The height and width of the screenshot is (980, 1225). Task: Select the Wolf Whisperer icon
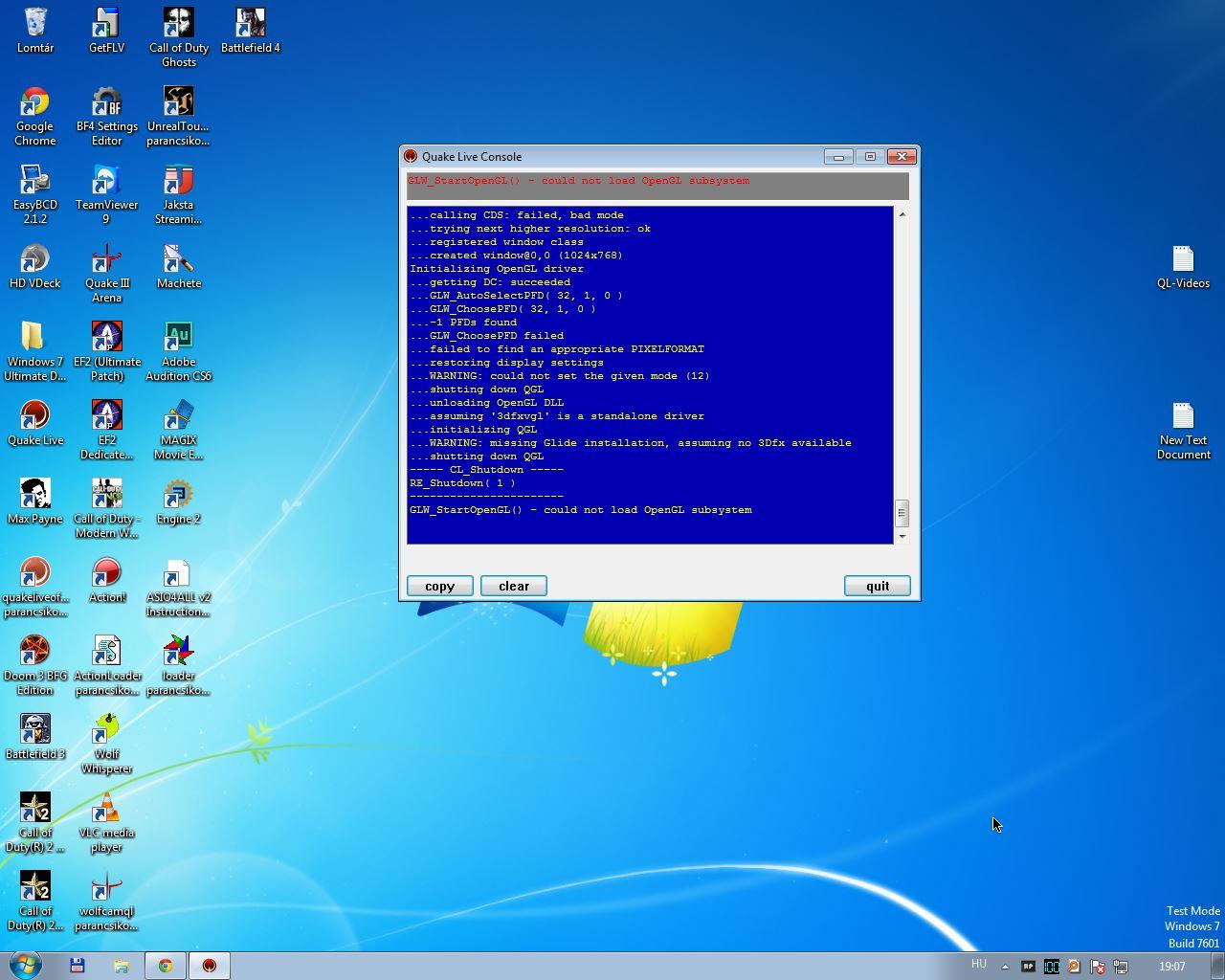click(x=106, y=745)
